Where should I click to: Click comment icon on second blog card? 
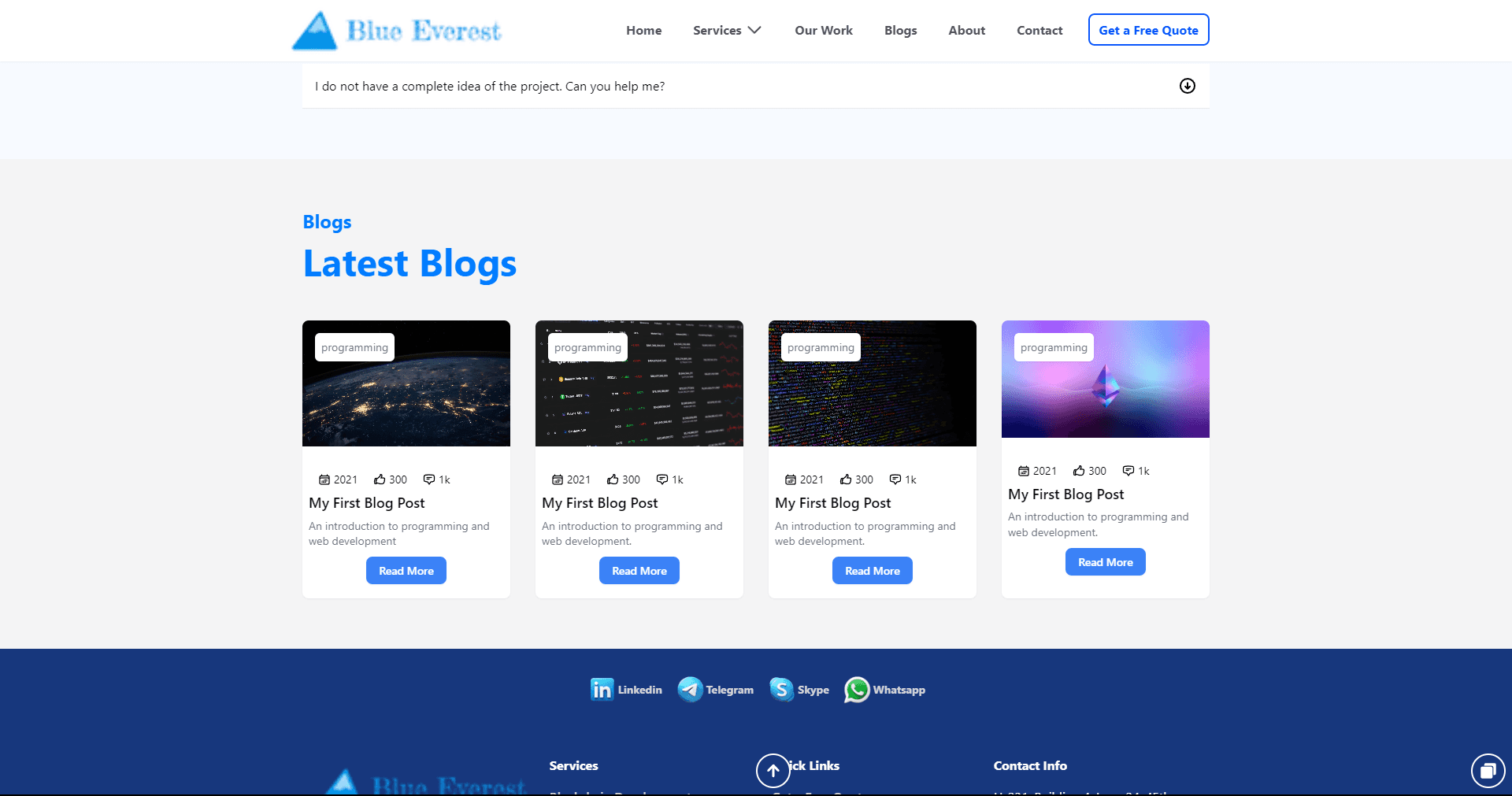click(662, 479)
